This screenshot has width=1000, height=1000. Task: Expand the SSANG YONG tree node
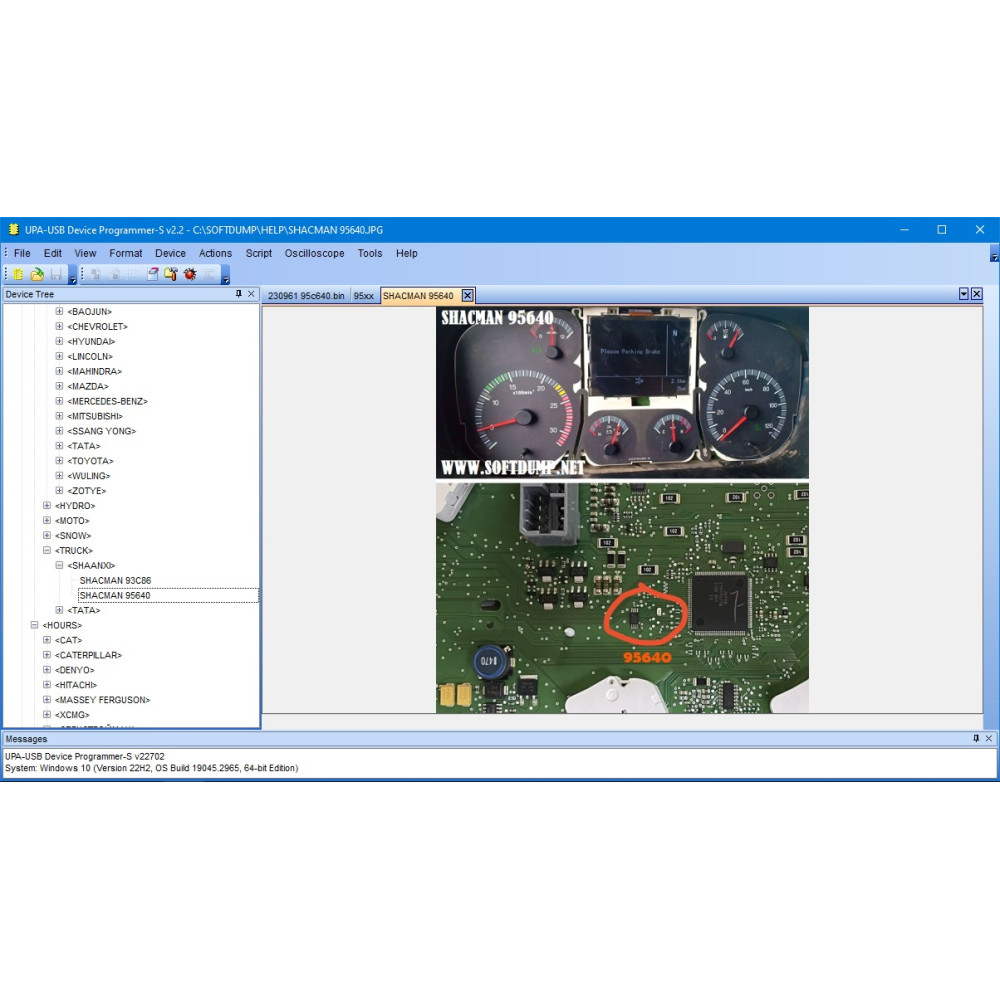tap(59, 430)
